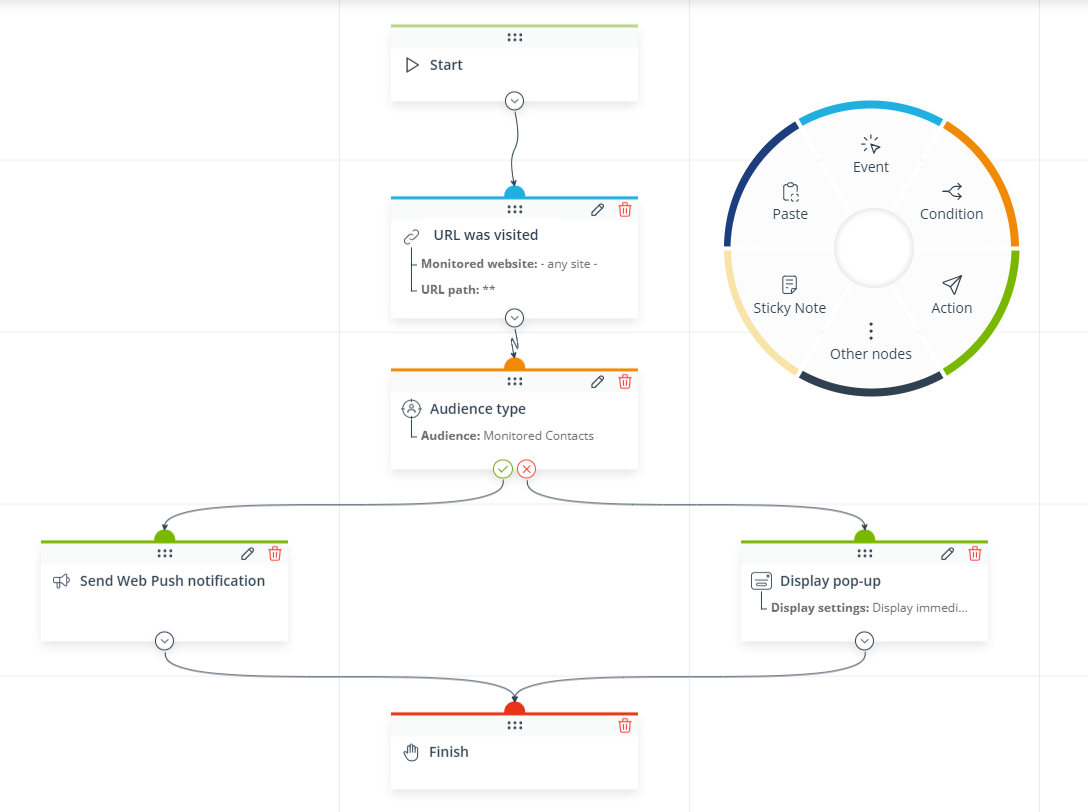The height and width of the screenshot is (812, 1088).
Task: Click the URL was visited drag handle
Action: pos(514,210)
